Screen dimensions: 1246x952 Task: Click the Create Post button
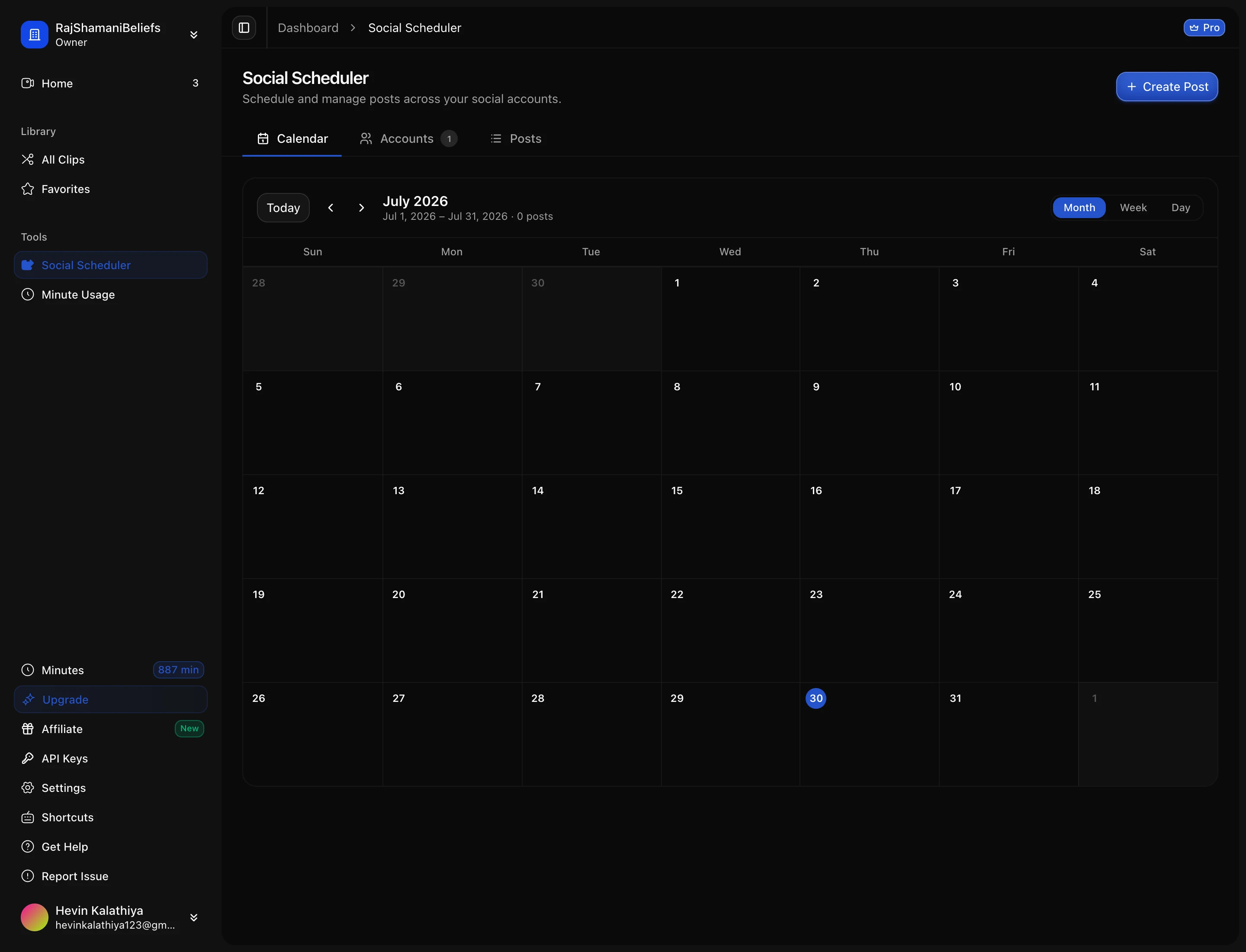click(x=1167, y=87)
